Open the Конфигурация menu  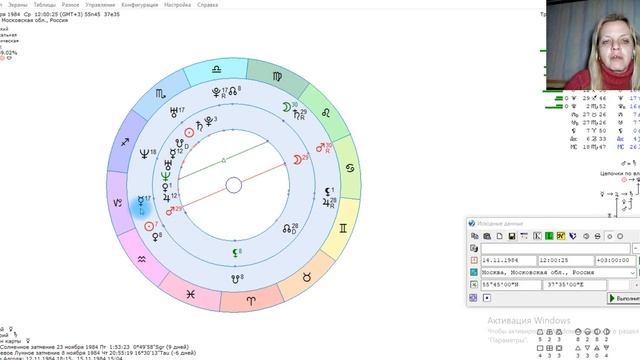tap(140, 5)
